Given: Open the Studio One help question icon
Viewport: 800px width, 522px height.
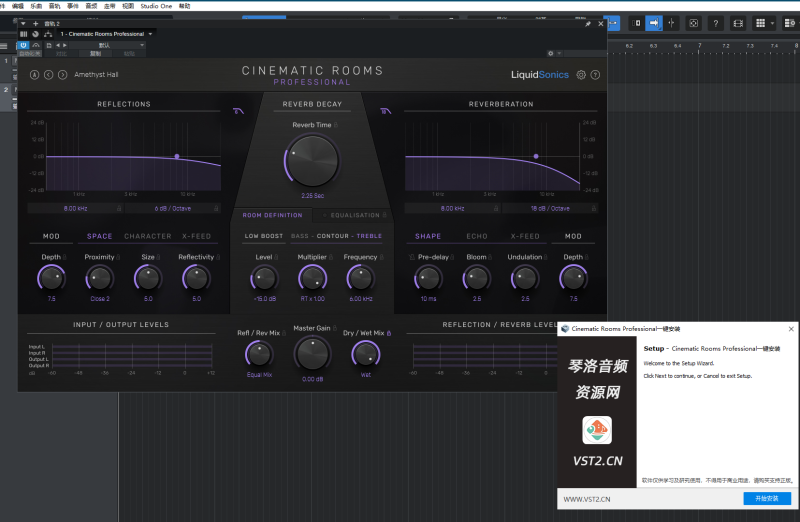Looking at the screenshot, I should coord(715,23).
